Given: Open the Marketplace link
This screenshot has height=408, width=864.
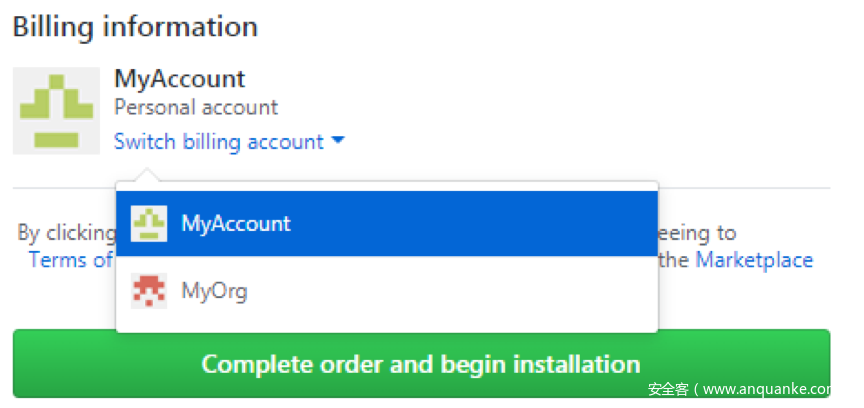Looking at the screenshot, I should [754, 260].
